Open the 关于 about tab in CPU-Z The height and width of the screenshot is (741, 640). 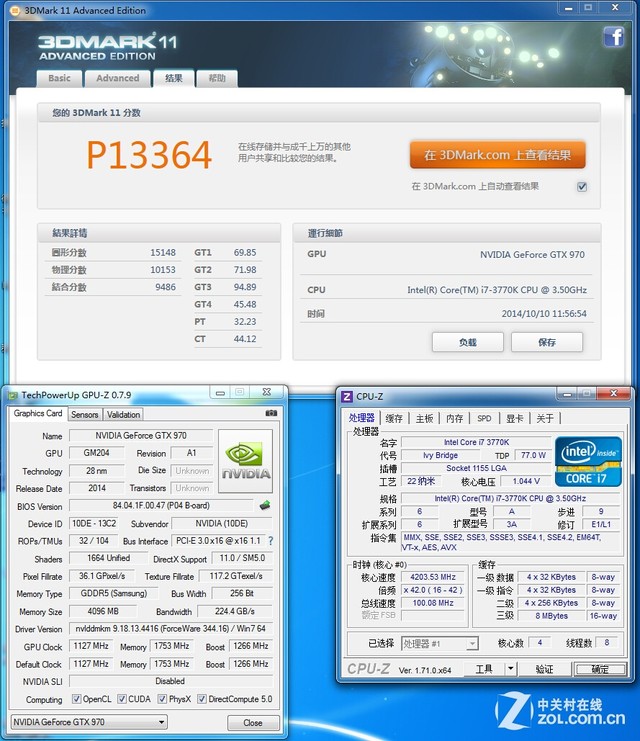click(x=545, y=418)
